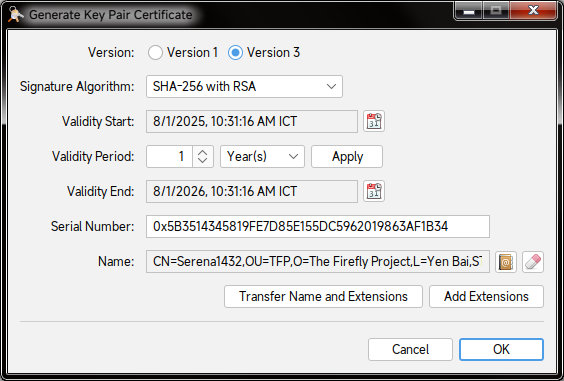This screenshot has height=381, width=564.
Task: Click the Serial Number label
Action: (x=92, y=226)
